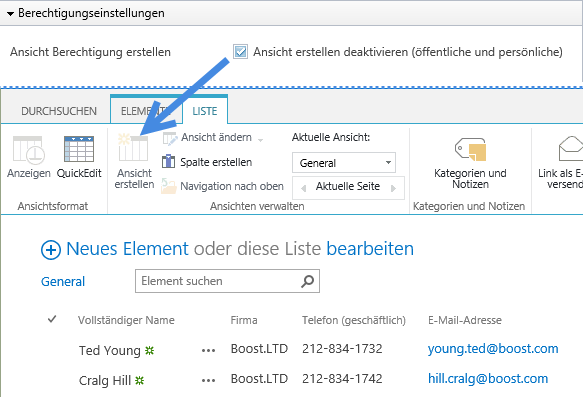The height and width of the screenshot is (397, 583).
Task: Go to next page arrow beside Aktuelle Seite
Action: pos(393,188)
